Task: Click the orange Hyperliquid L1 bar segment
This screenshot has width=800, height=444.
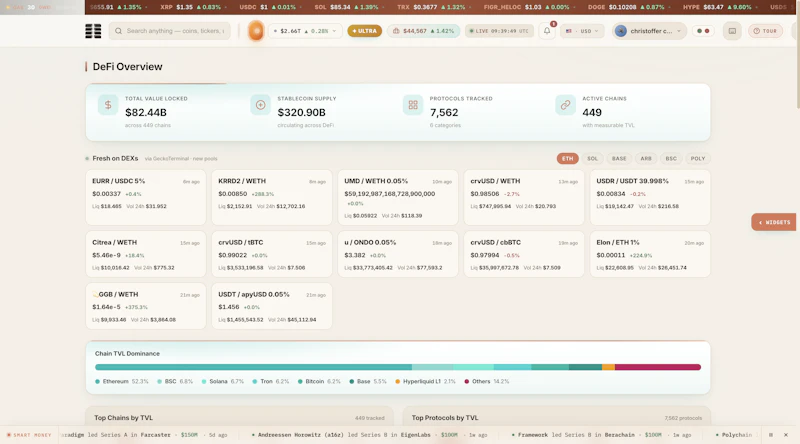Action: coord(608,367)
